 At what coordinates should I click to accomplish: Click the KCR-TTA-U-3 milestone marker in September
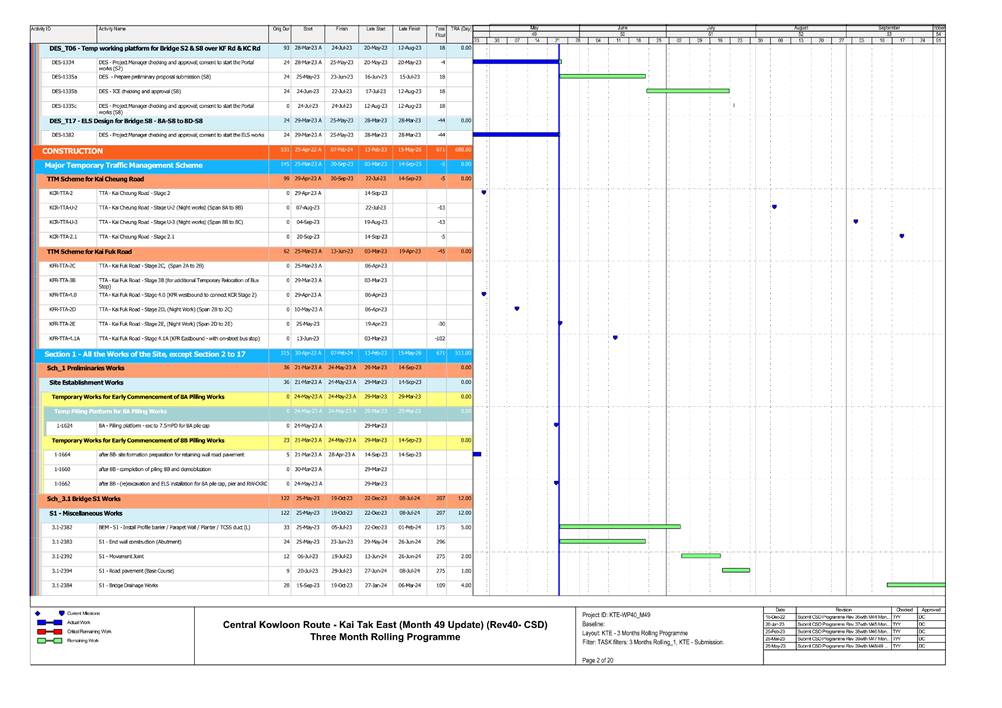856,221
